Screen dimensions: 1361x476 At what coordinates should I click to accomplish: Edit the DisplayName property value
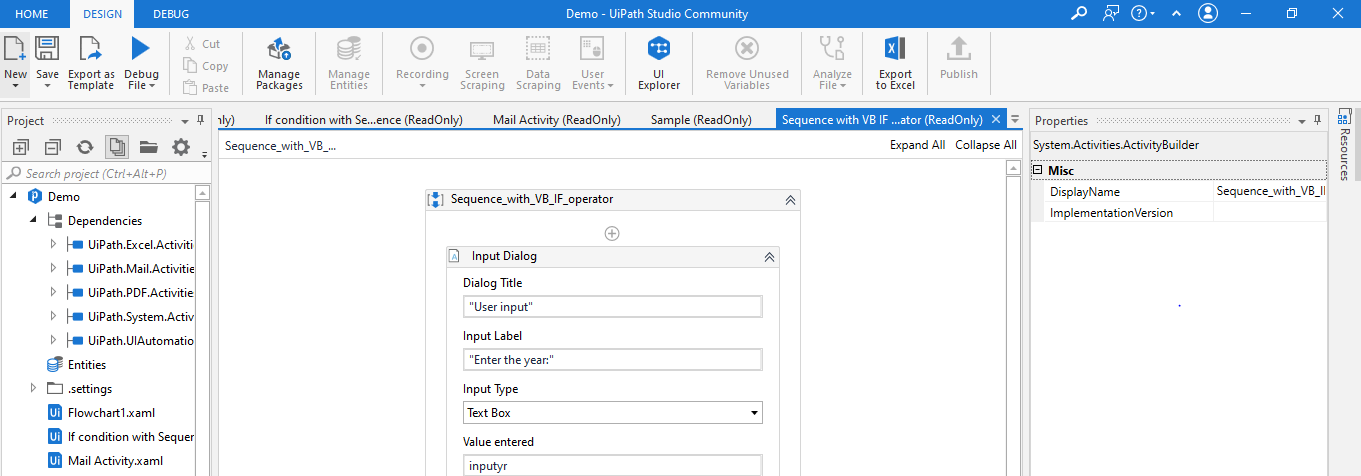tap(1269, 191)
